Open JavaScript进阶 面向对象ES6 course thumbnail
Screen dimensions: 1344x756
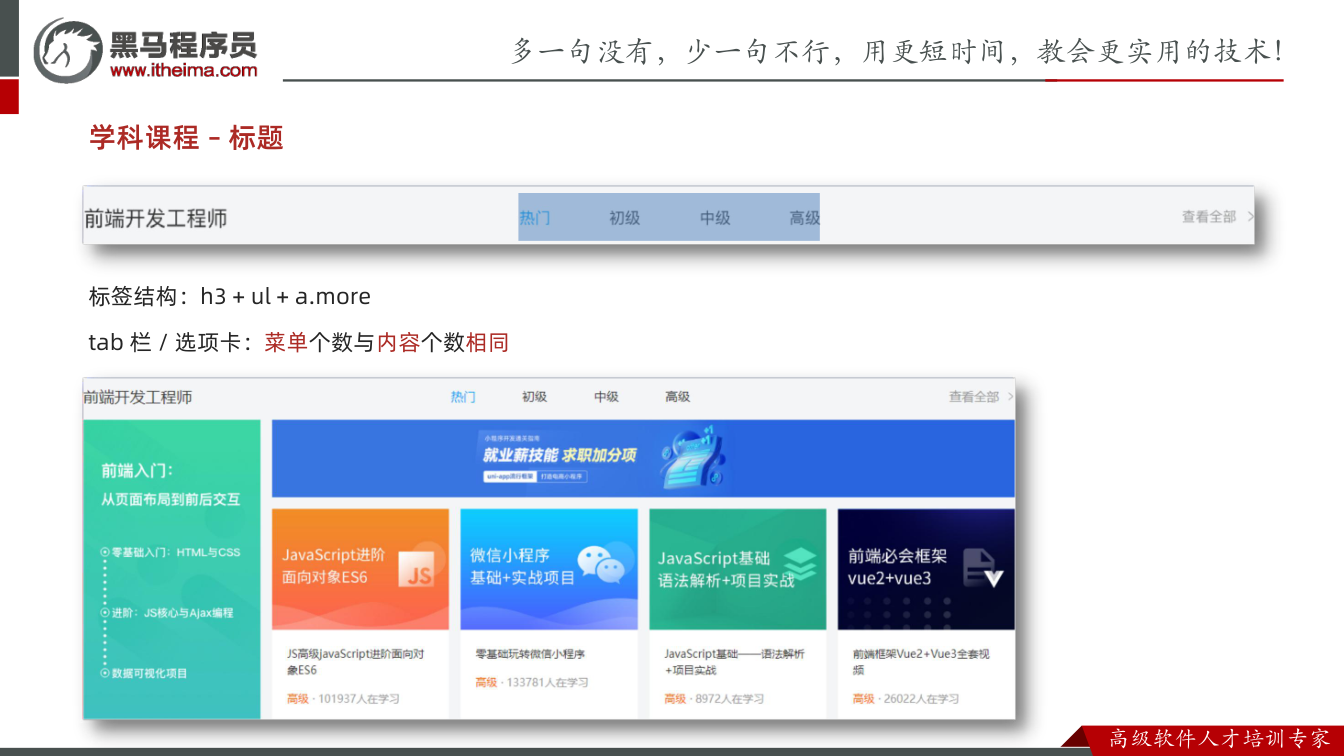[360, 569]
